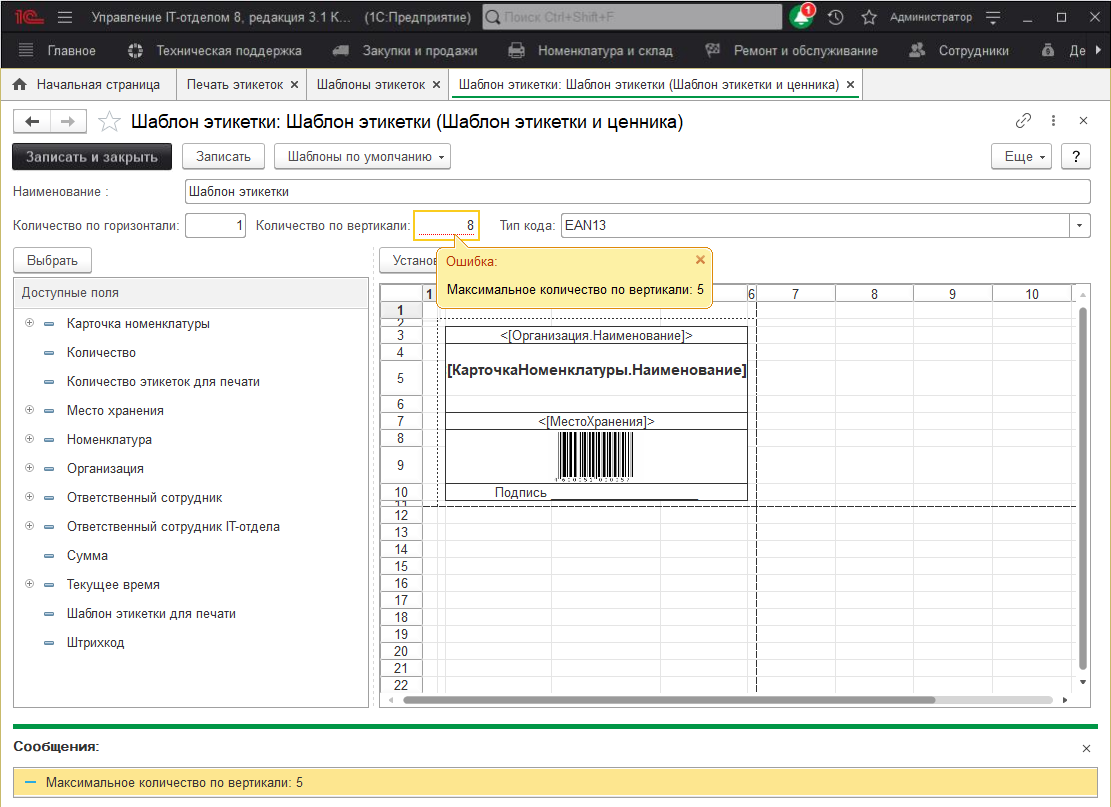Close the error popup tooltip
Screen dimensions: 1111x807
tap(700, 259)
